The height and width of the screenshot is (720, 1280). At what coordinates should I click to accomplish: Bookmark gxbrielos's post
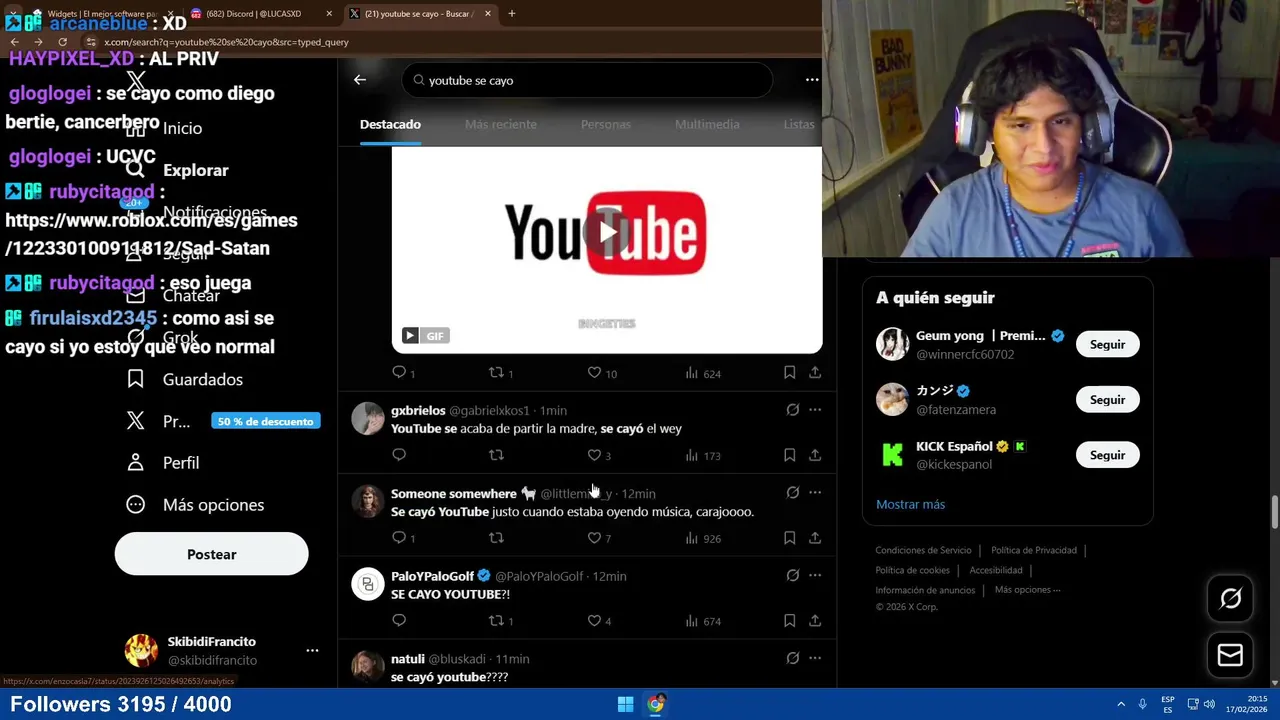[789, 455]
